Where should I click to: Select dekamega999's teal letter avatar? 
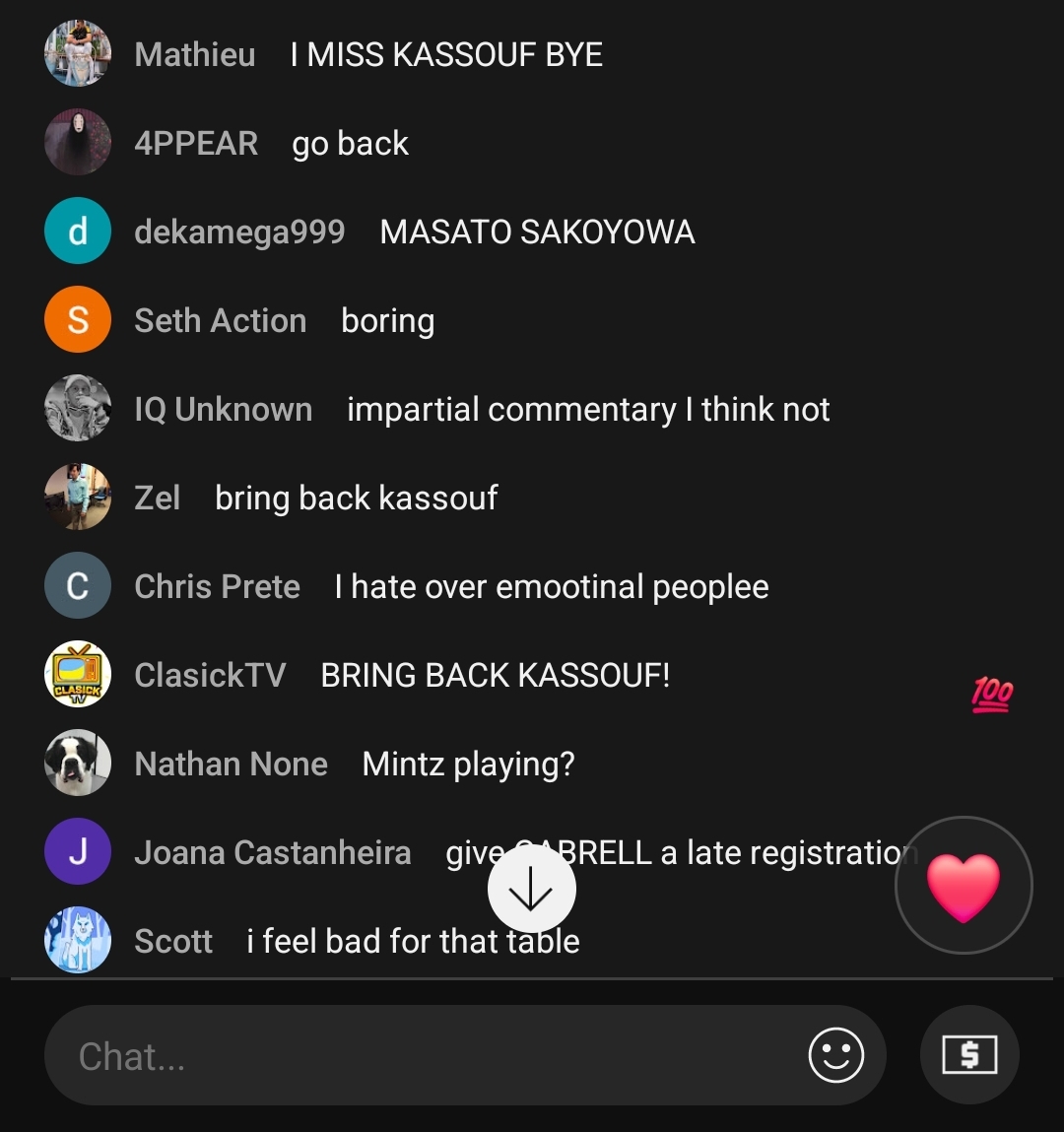(78, 231)
